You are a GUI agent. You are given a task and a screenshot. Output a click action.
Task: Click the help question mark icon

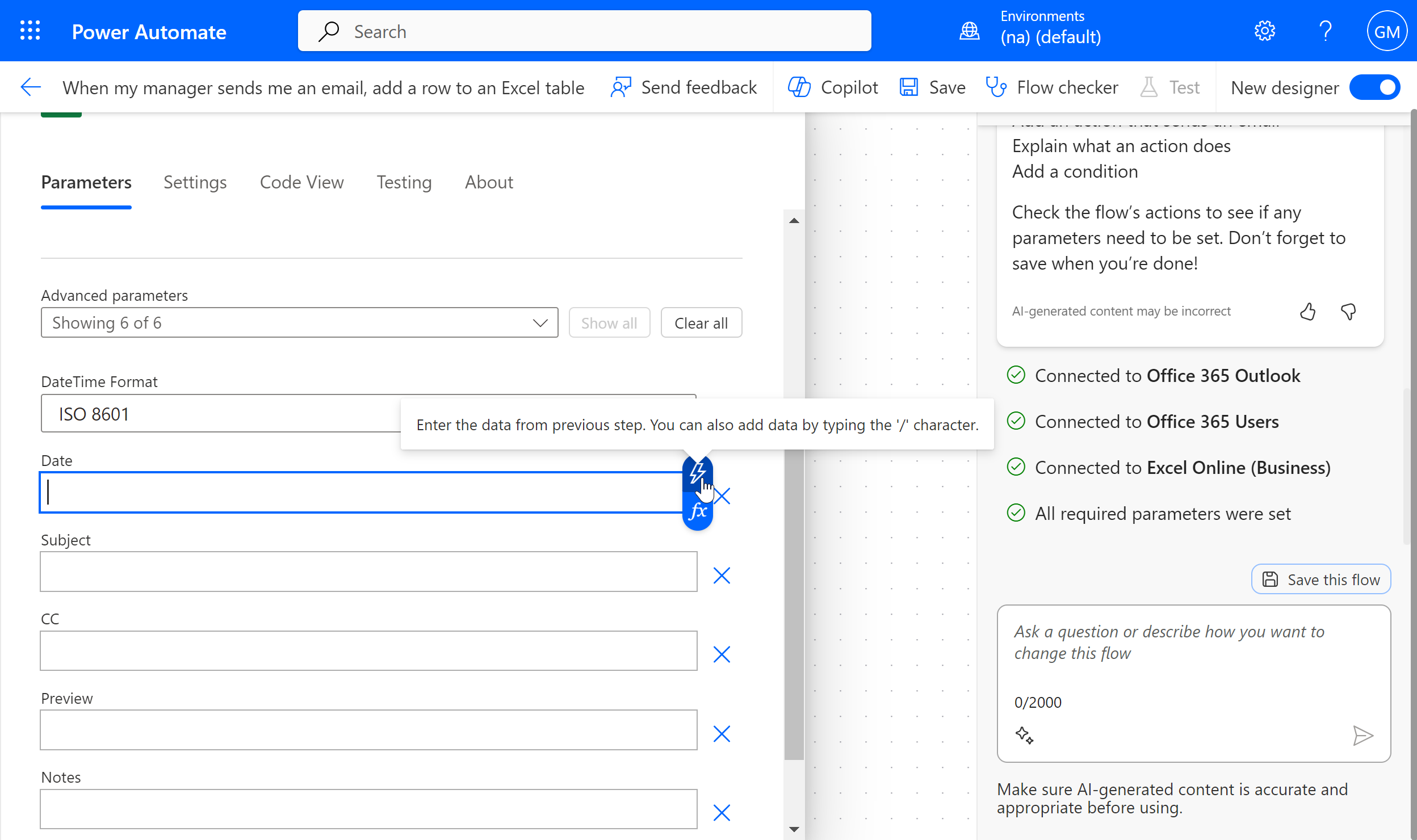coord(1326,31)
